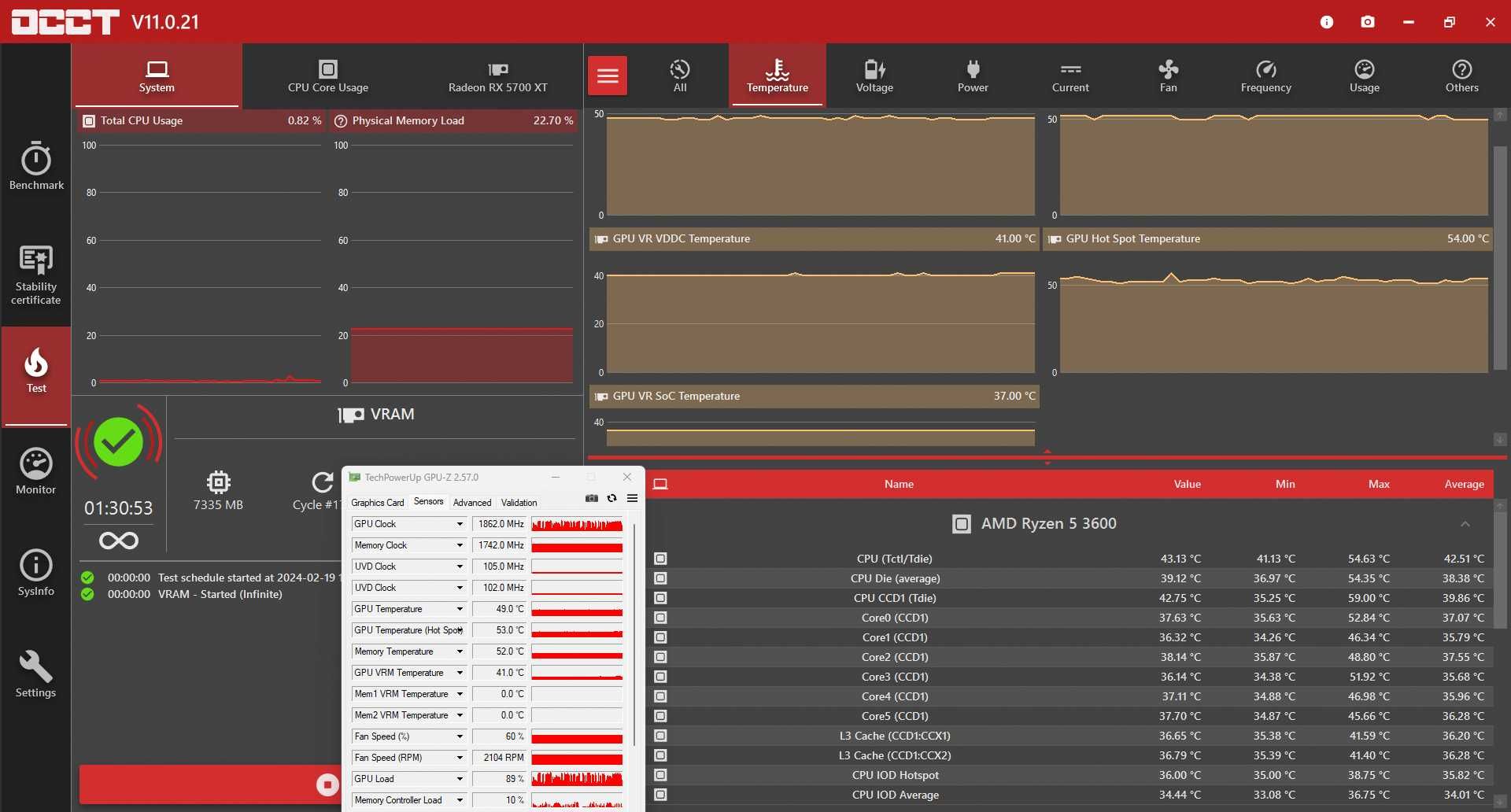Viewport: 1511px width, 812px height.
Task: Collapse the AMD Ryzen 5 3600 group
Action: (x=1465, y=524)
